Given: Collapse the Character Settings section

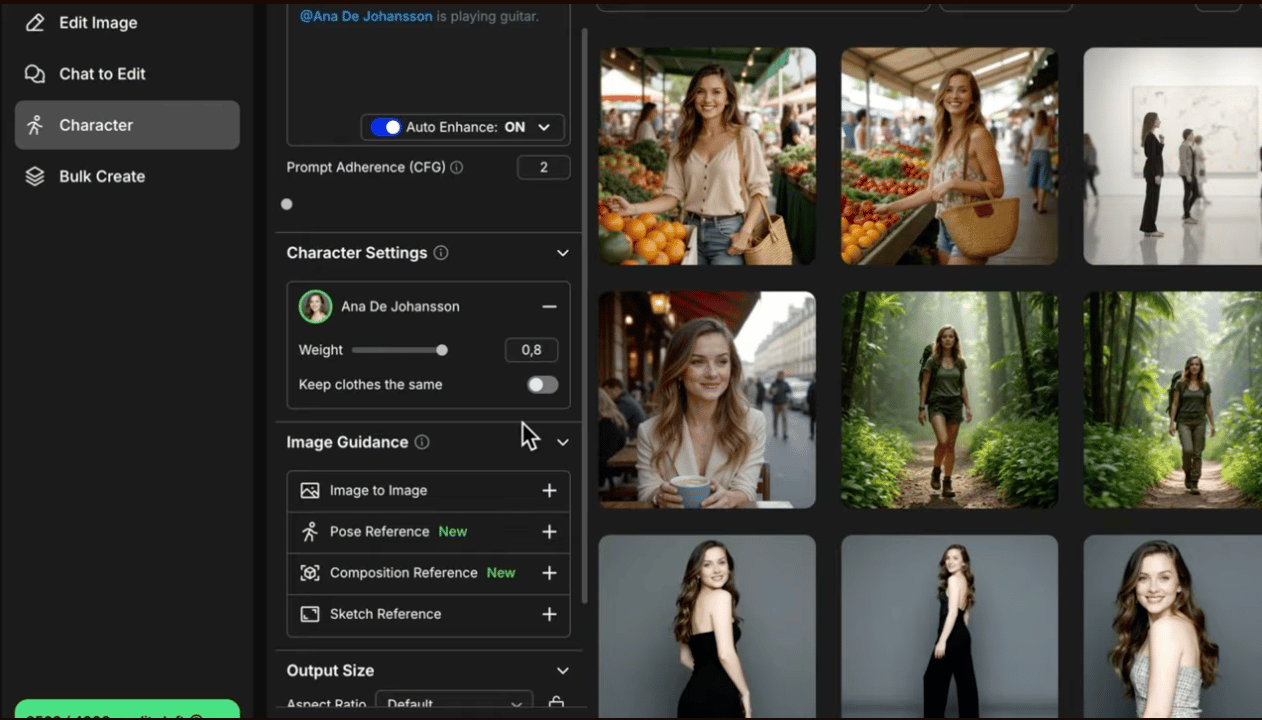Looking at the screenshot, I should (563, 253).
